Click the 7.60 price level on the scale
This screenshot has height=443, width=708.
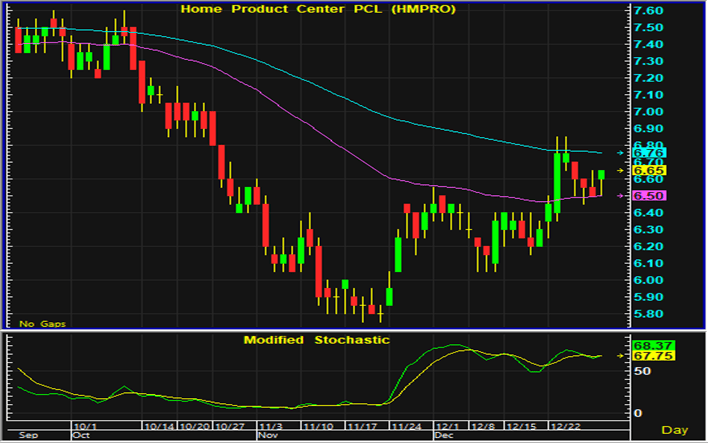[649, 10]
